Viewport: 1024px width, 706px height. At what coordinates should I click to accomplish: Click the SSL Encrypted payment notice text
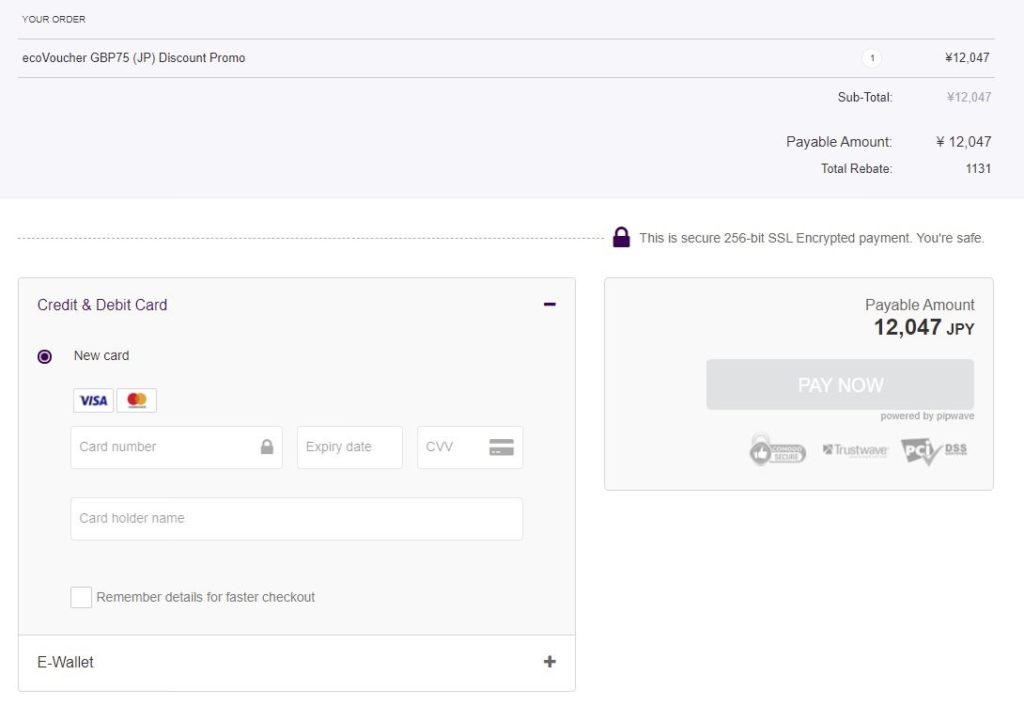[811, 238]
